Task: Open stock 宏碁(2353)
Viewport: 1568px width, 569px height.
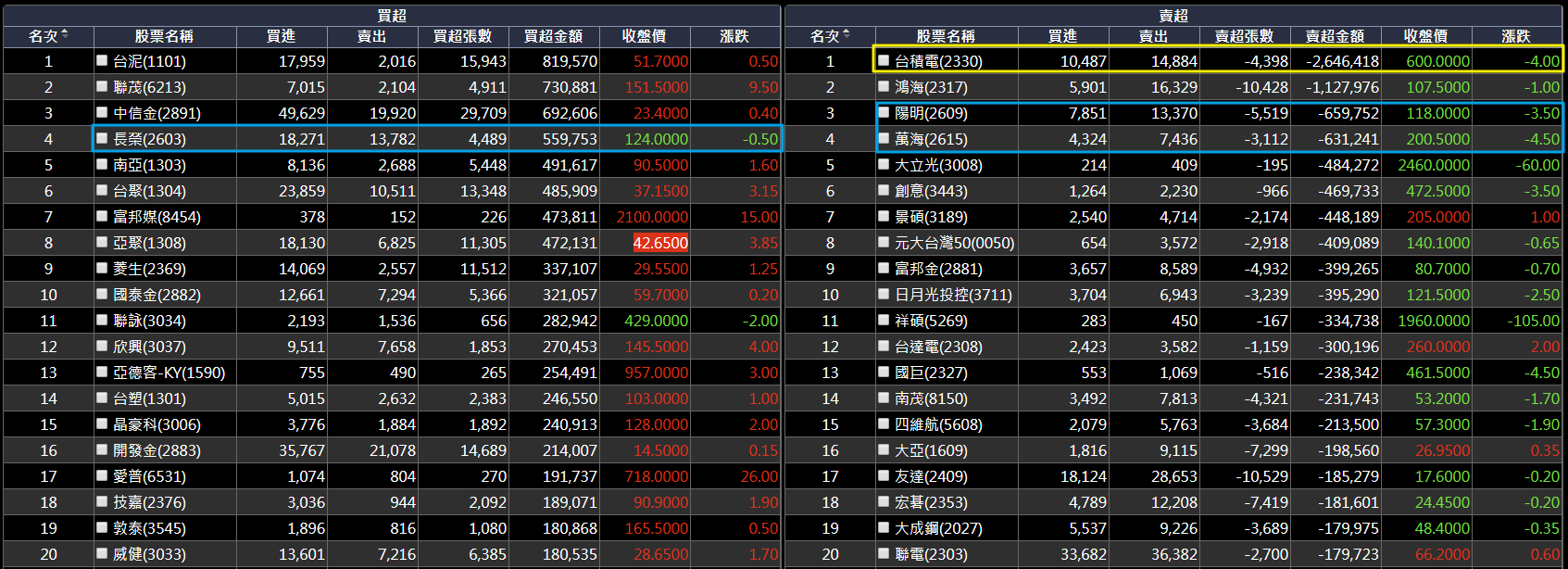Action: [931, 502]
